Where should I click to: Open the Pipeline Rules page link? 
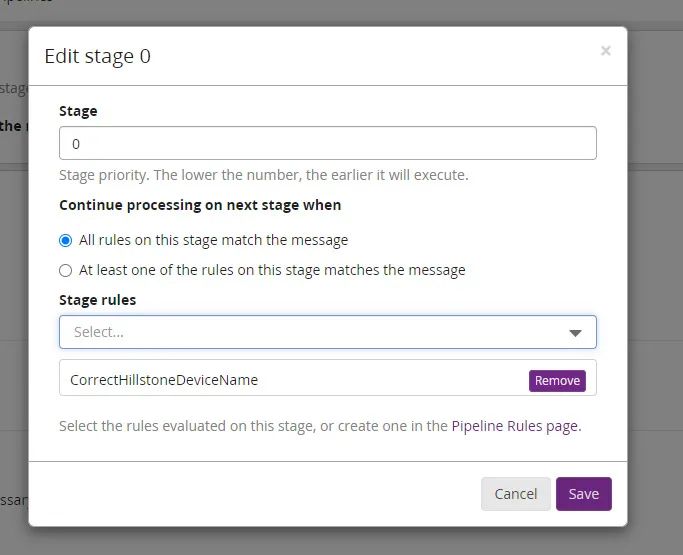514,426
